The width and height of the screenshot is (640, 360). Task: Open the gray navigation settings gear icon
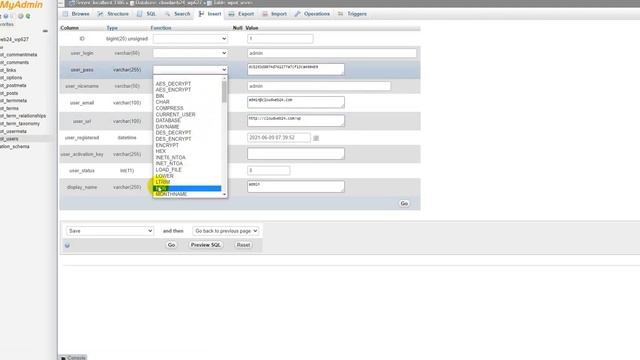(x=20, y=16)
